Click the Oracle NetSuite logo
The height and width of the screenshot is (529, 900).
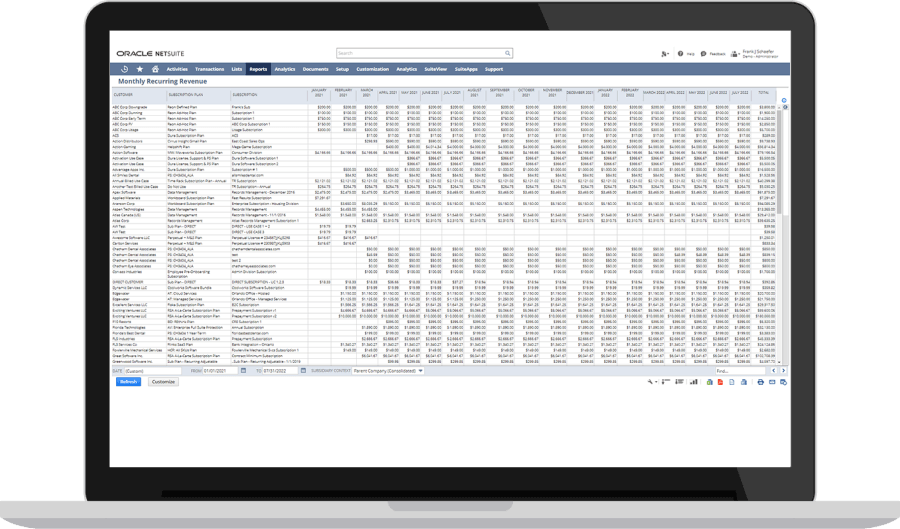pos(150,53)
